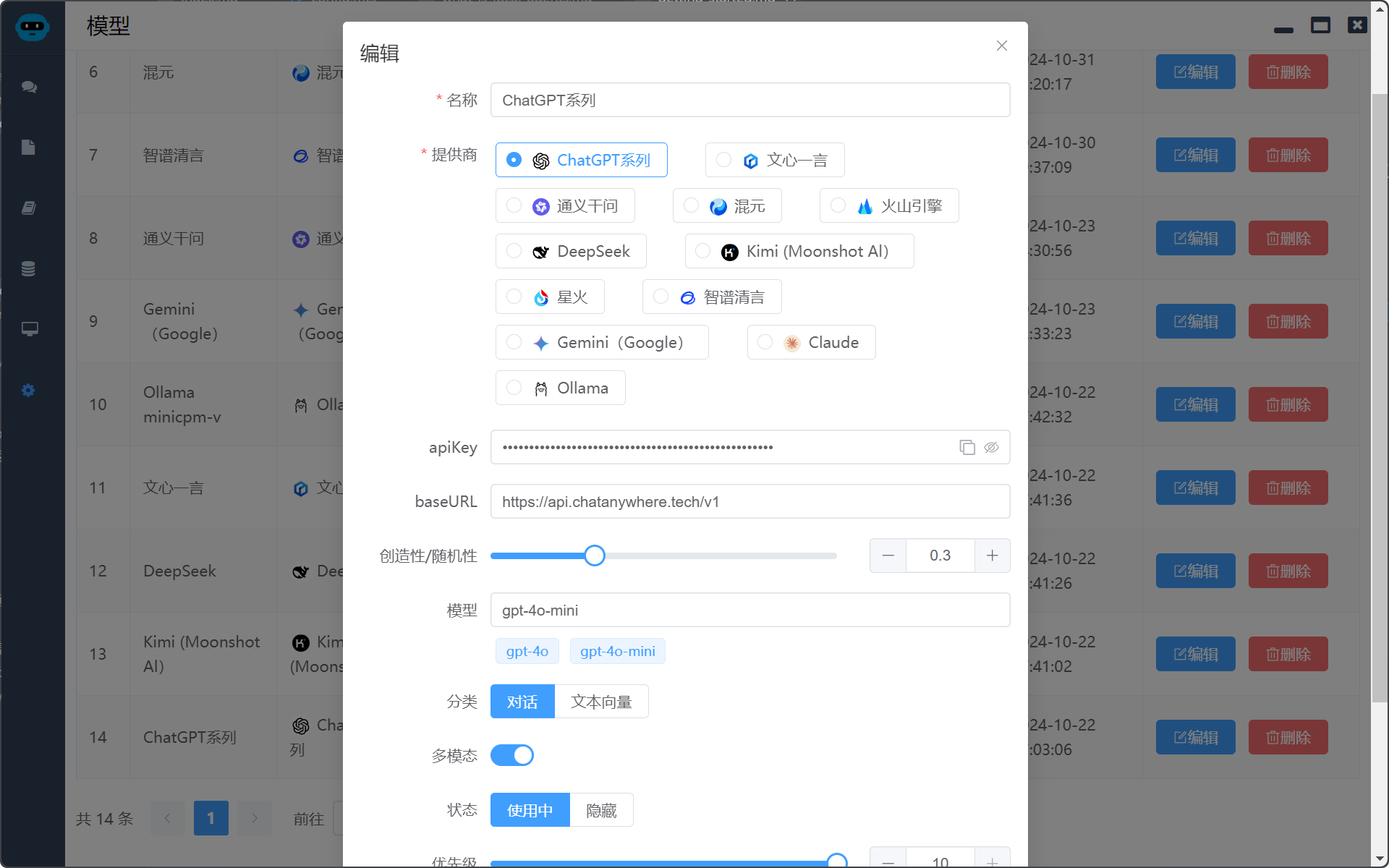Switch category to 对话
This screenshot has height=868, width=1389.
(x=522, y=702)
